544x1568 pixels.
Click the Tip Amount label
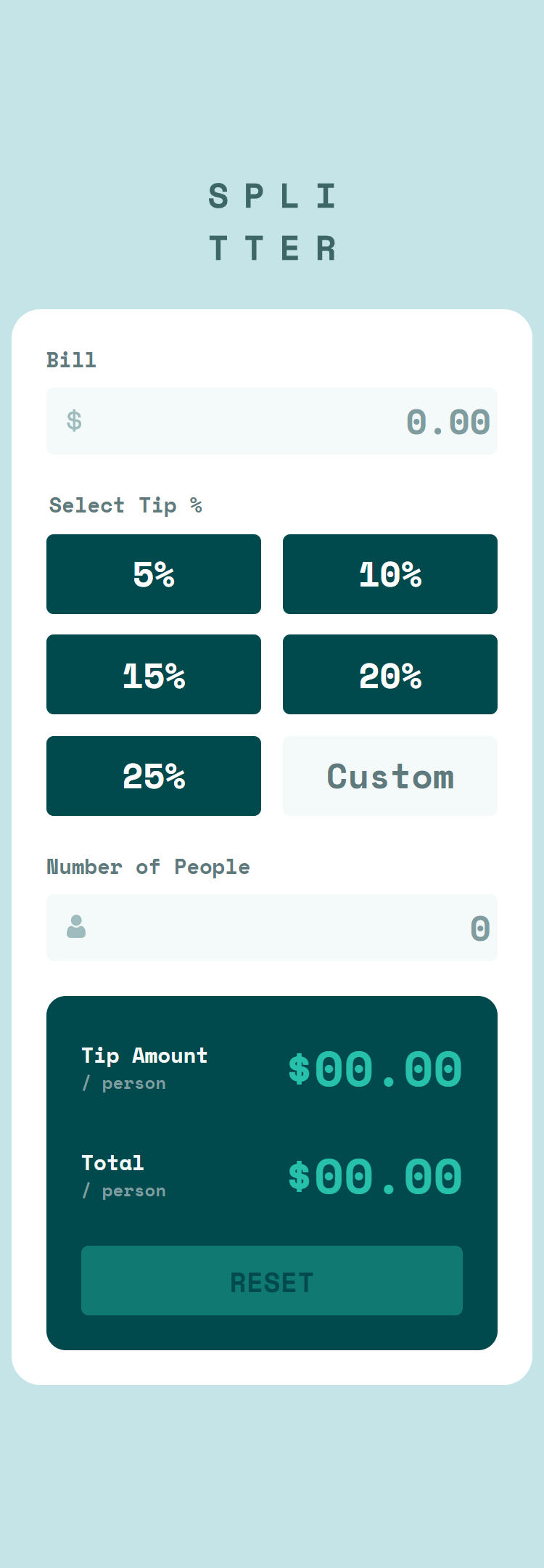144,1056
